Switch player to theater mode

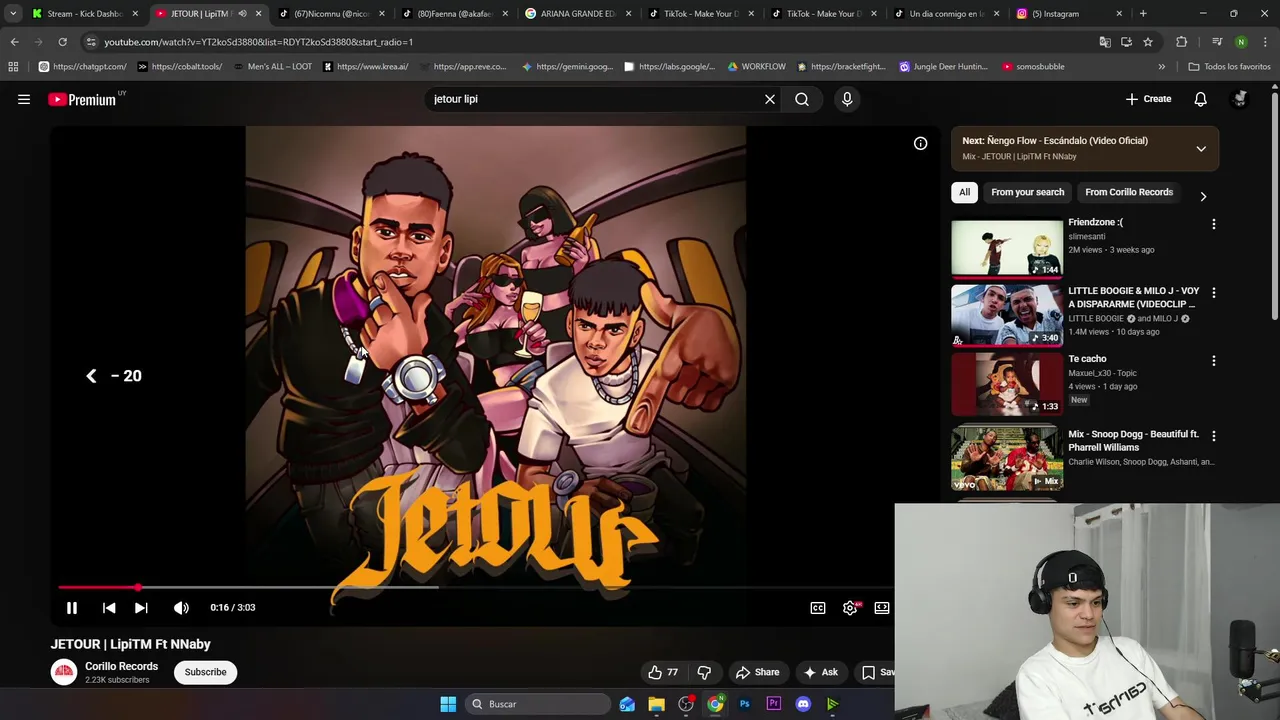click(882, 607)
